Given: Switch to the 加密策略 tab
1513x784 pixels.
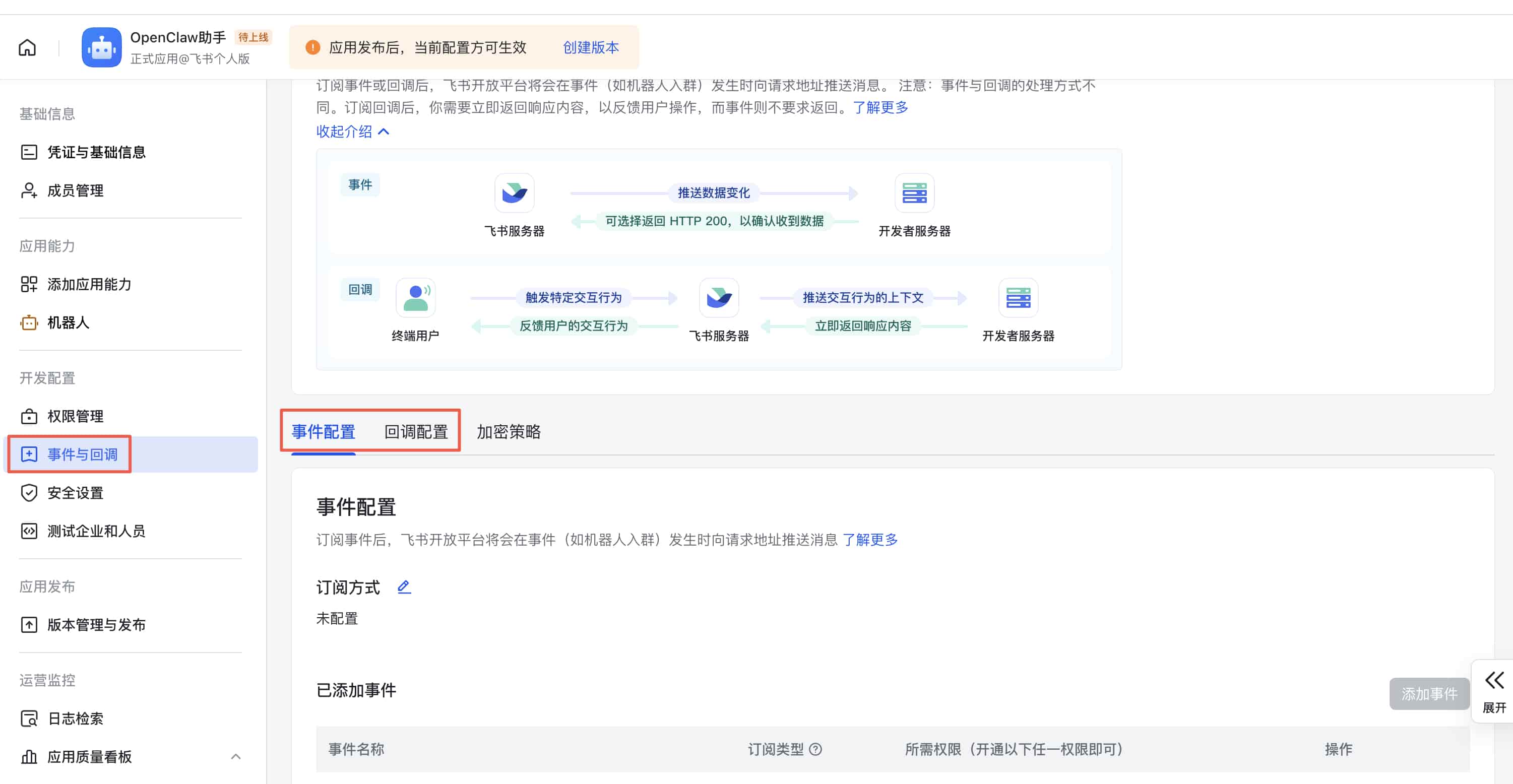Looking at the screenshot, I should pyautogui.click(x=509, y=432).
